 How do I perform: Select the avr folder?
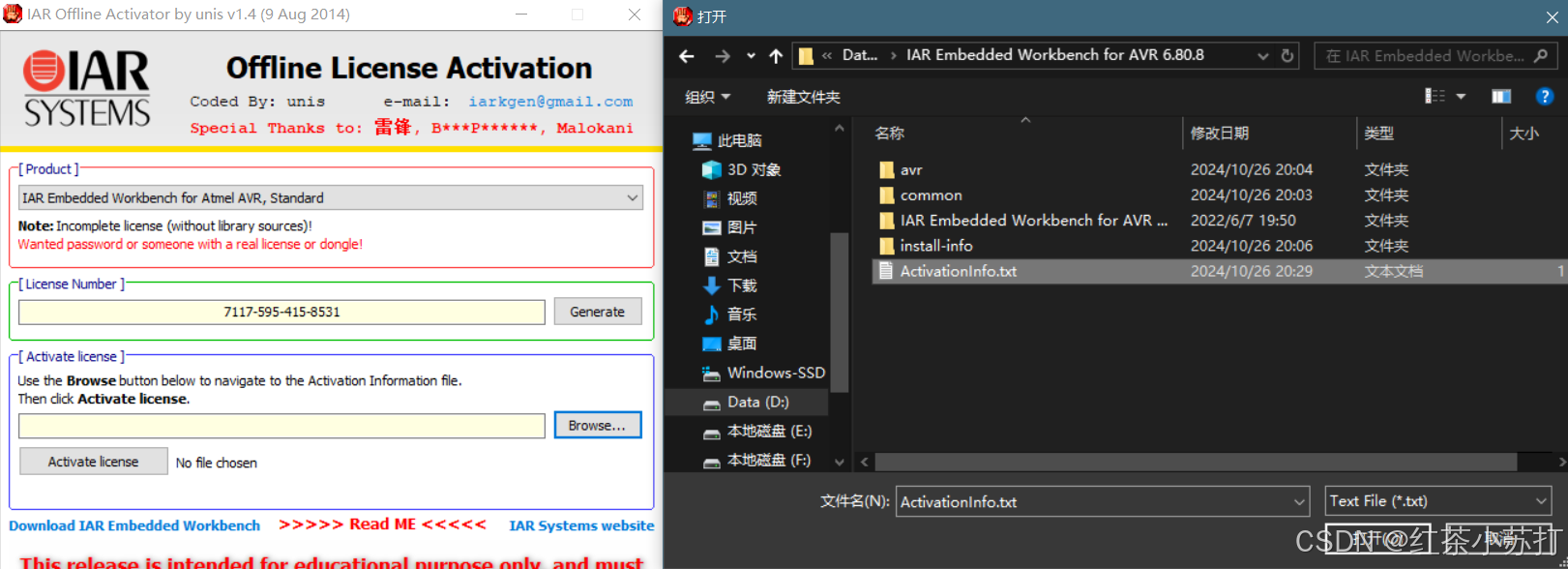(x=911, y=170)
